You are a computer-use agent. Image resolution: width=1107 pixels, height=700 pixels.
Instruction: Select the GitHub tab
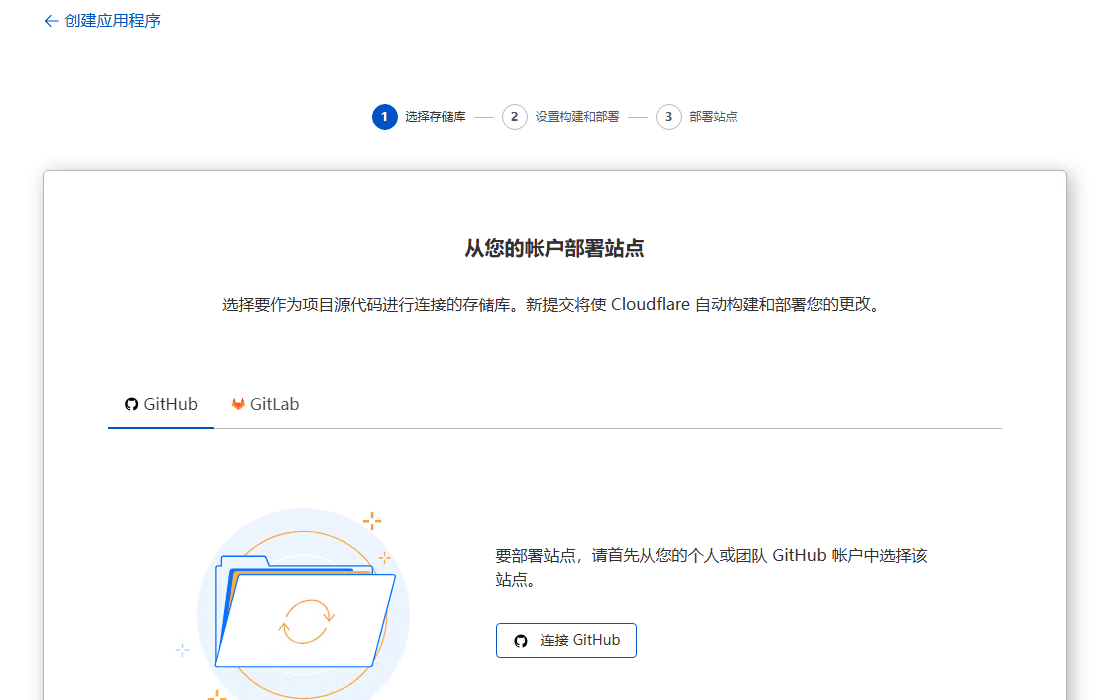(160, 404)
